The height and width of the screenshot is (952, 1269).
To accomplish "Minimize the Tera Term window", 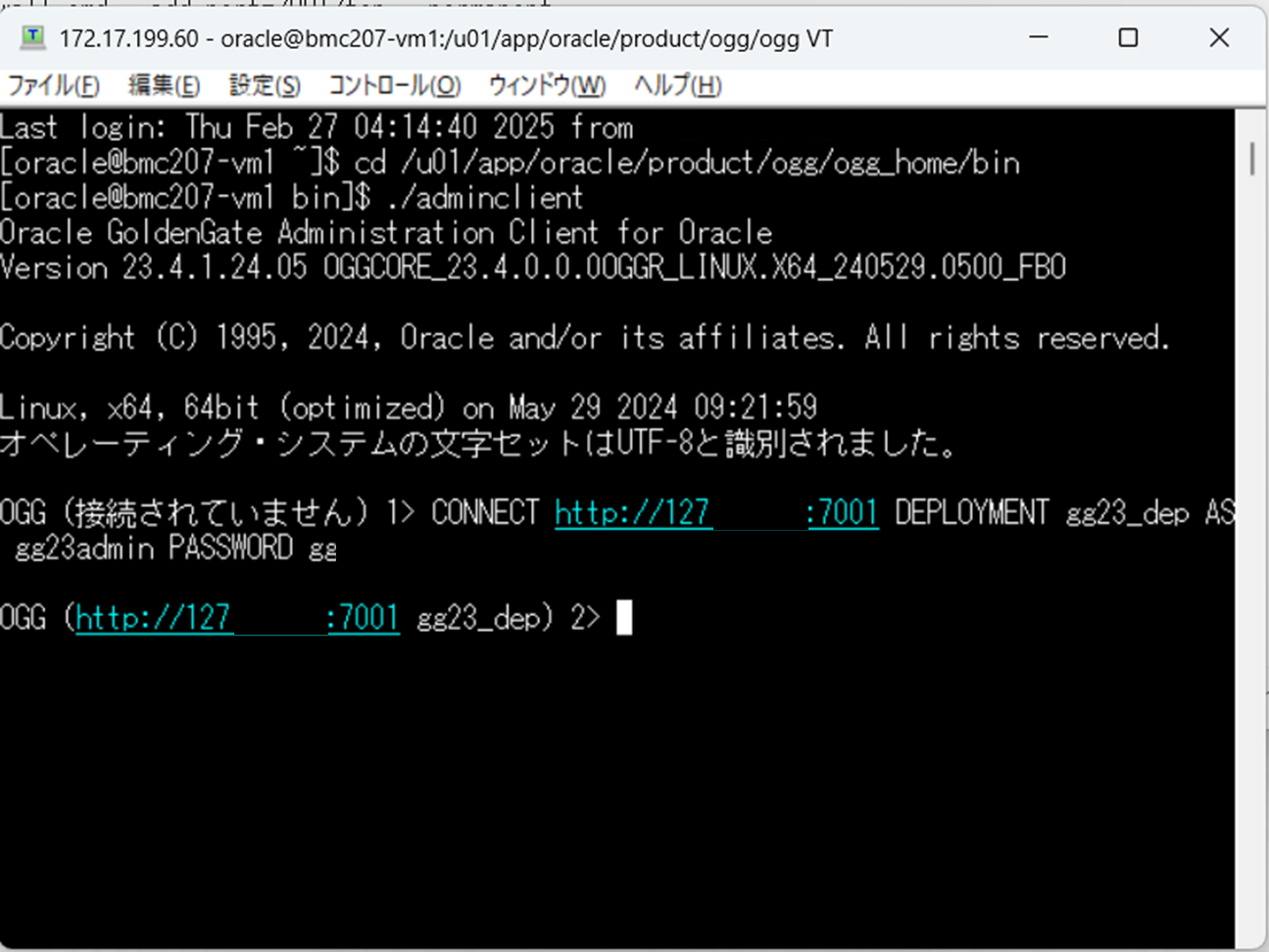I will point(1039,37).
